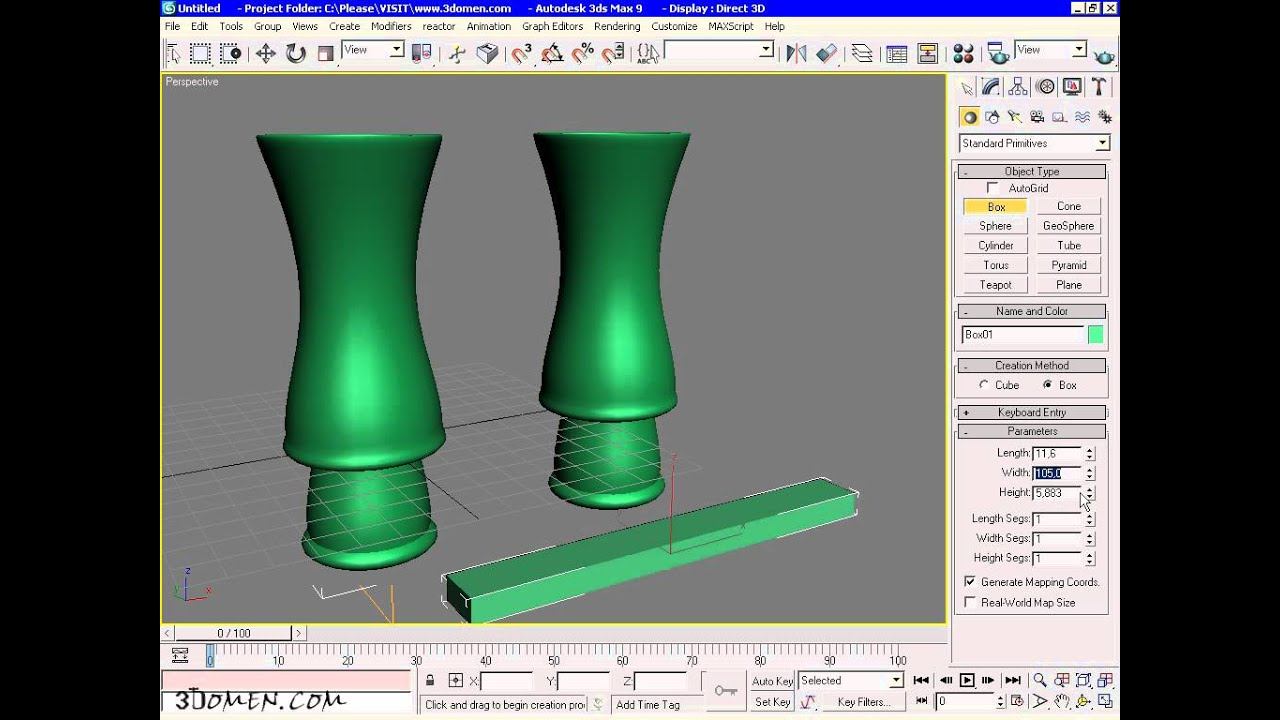Toggle the Angle Snap icon

[552, 54]
